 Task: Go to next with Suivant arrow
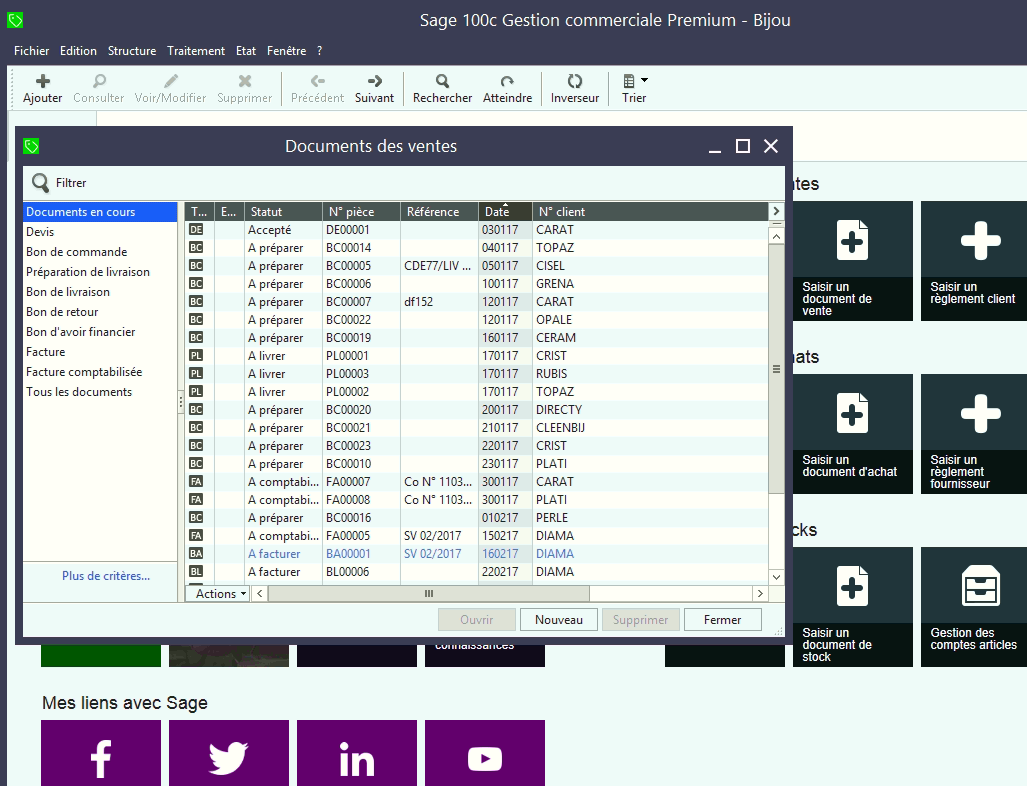(x=375, y=81)
